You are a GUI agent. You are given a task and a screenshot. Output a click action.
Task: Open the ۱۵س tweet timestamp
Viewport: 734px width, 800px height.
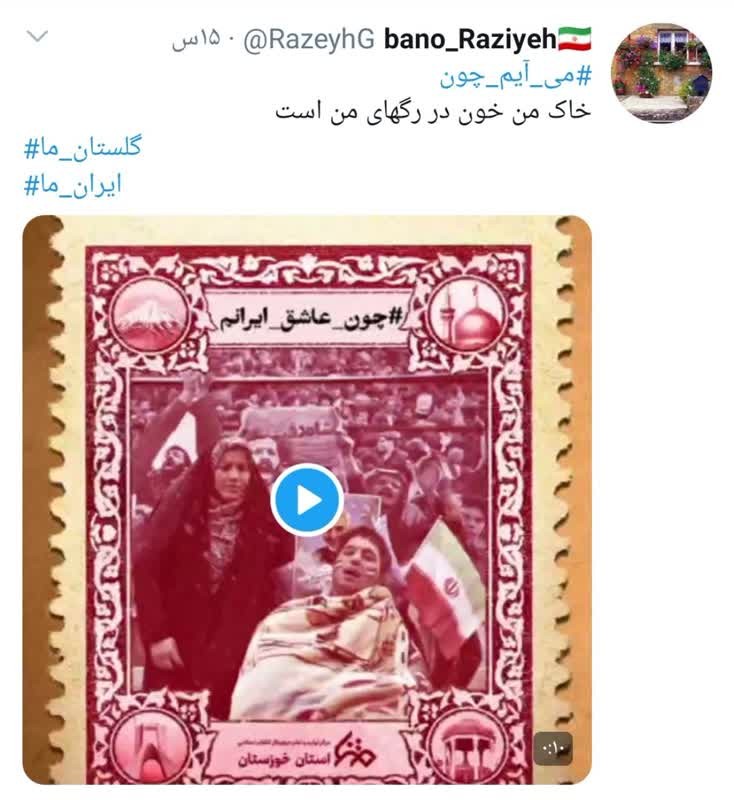coord(196,40)
